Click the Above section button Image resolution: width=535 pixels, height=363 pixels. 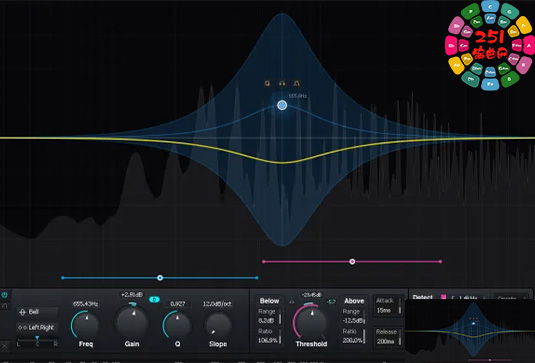click(x=354, y=301)
